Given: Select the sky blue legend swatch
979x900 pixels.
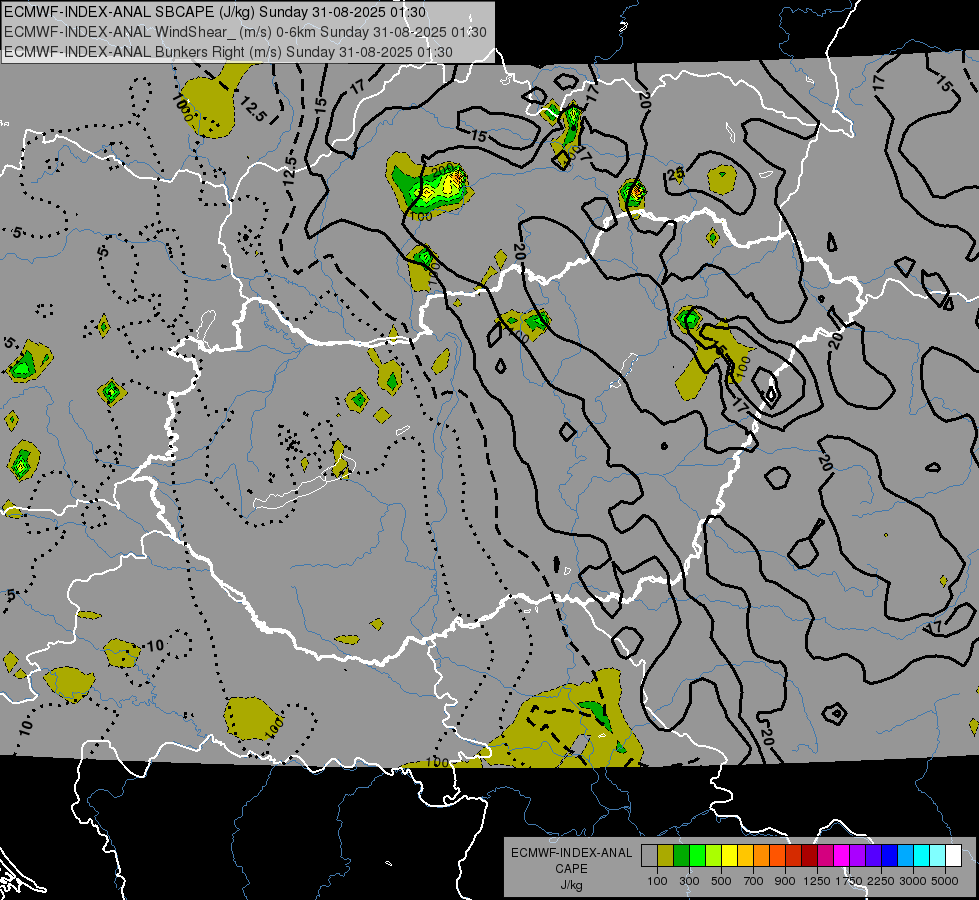Looking at the screenshot, I should coord(905,855).
